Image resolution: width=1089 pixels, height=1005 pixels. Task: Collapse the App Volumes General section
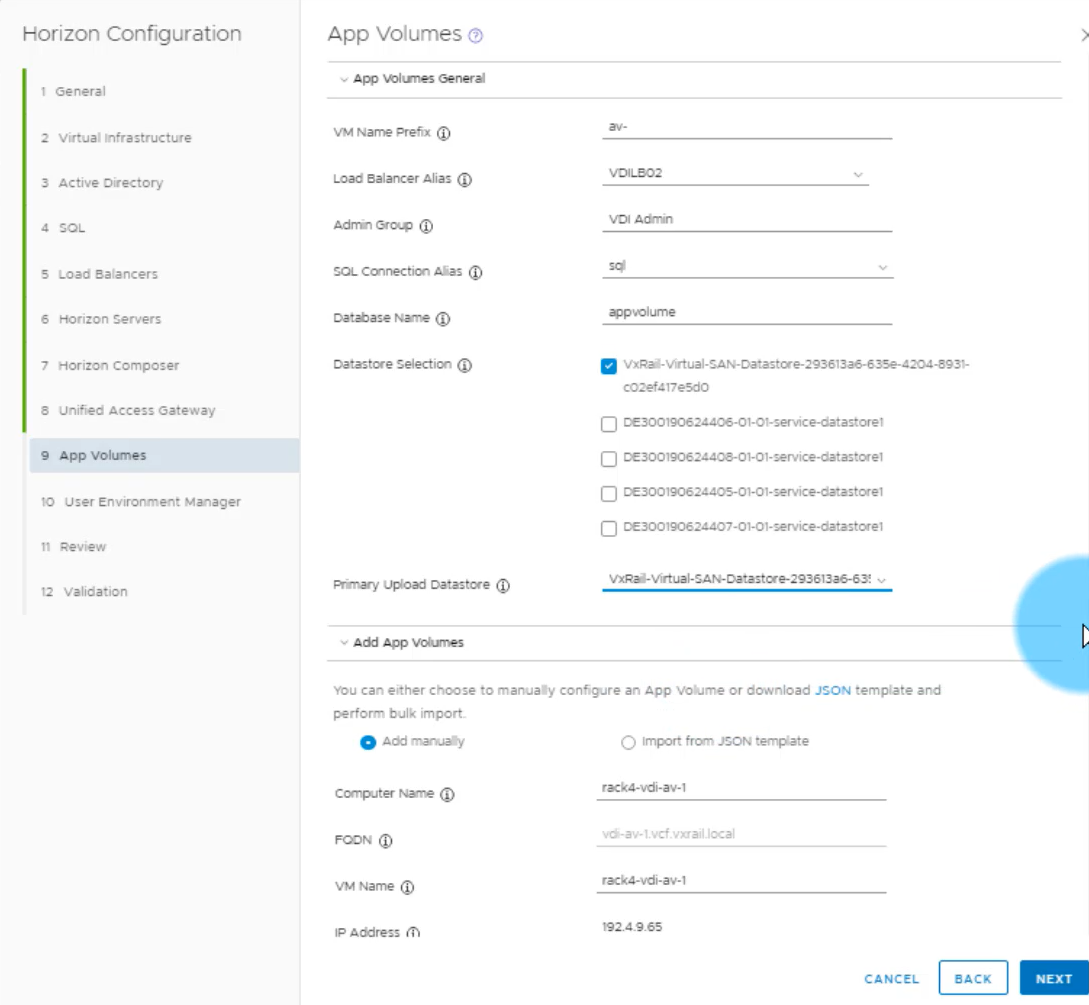[344, 79]
